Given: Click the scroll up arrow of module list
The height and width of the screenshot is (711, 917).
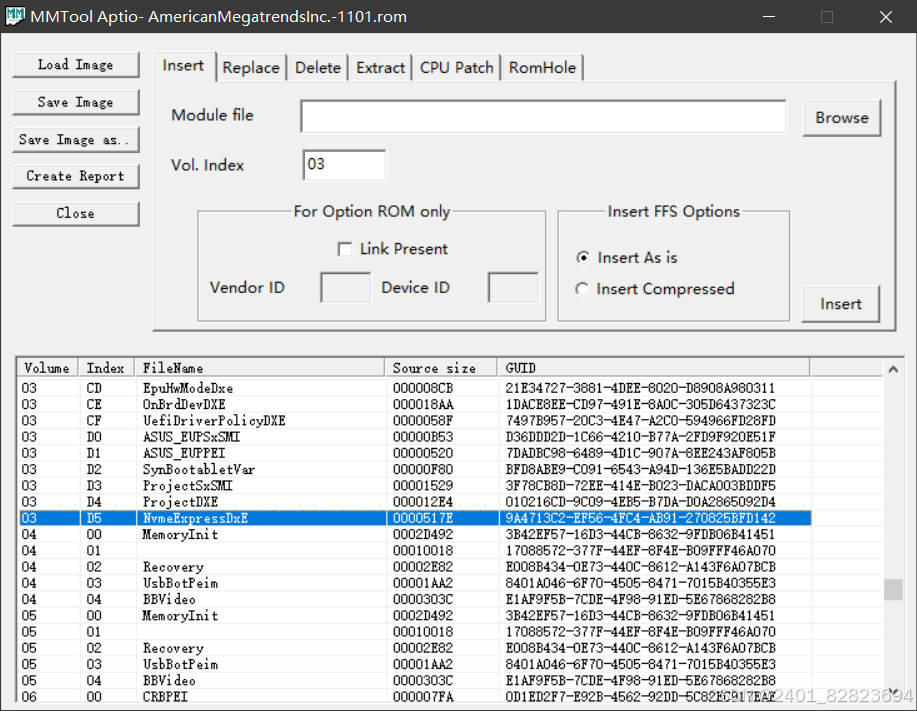Looking at the screenshot, I should coord(893,369).
